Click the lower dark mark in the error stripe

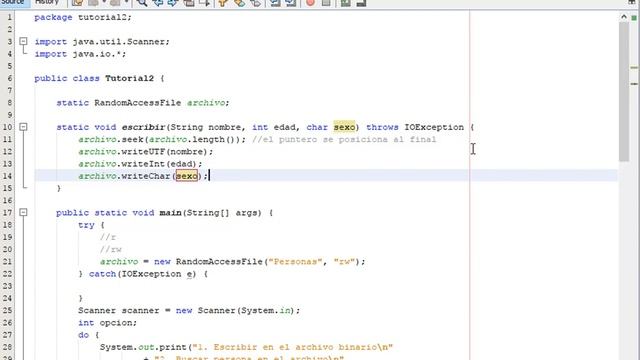[x=634, y=84]
